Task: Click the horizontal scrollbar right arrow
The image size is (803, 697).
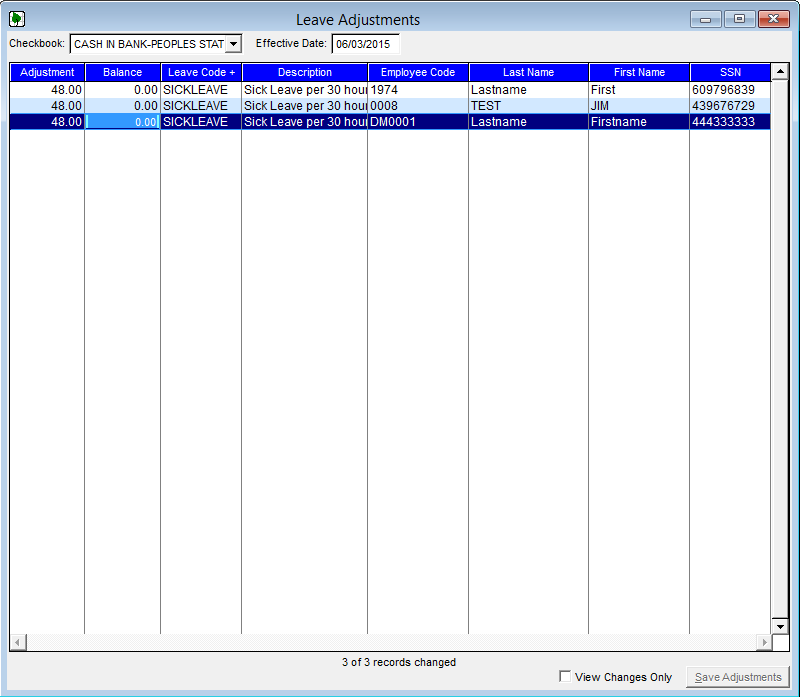Action: [764, 642]
